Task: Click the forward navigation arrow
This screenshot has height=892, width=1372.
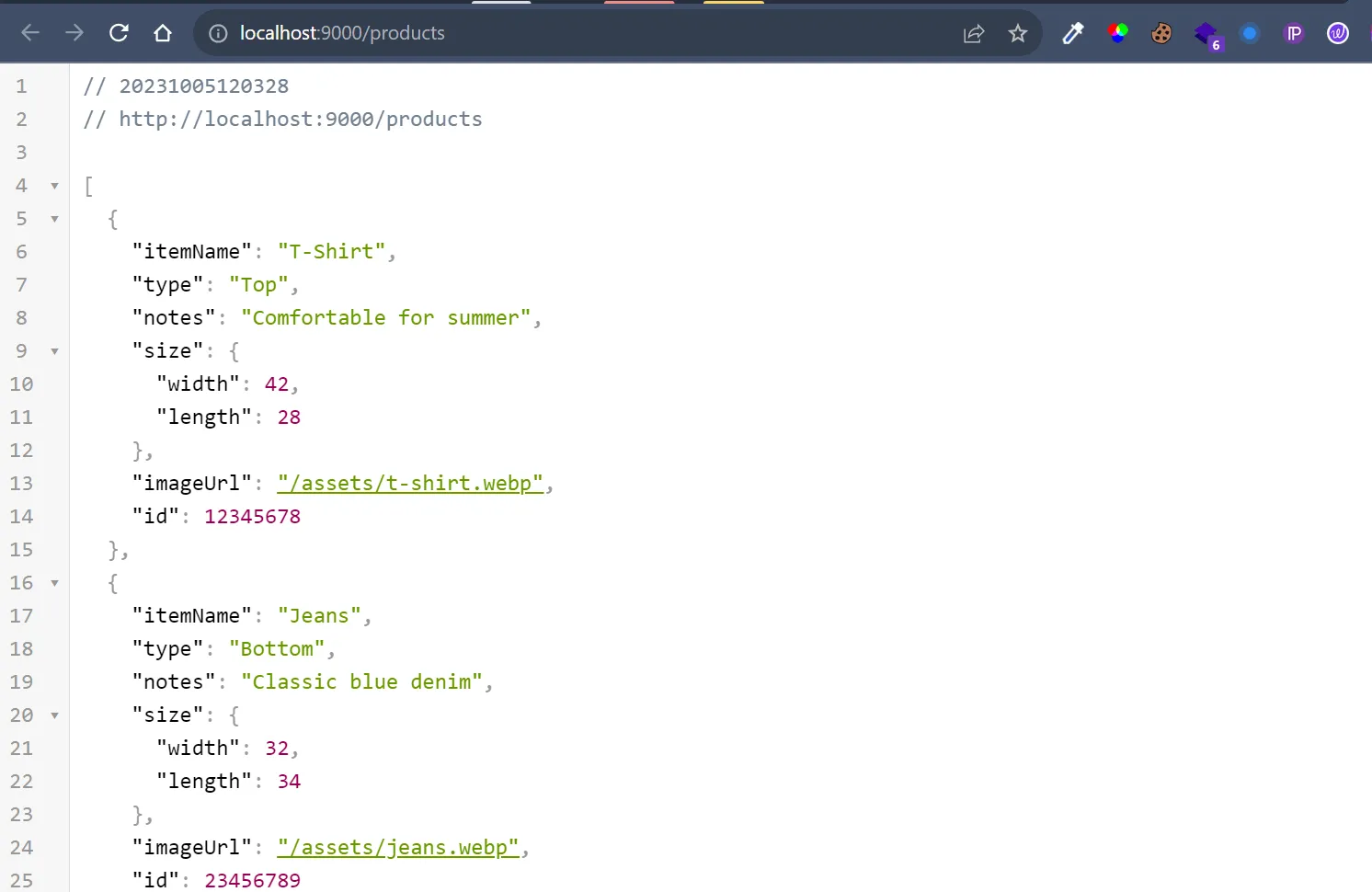Action: [x=74, y=33]
